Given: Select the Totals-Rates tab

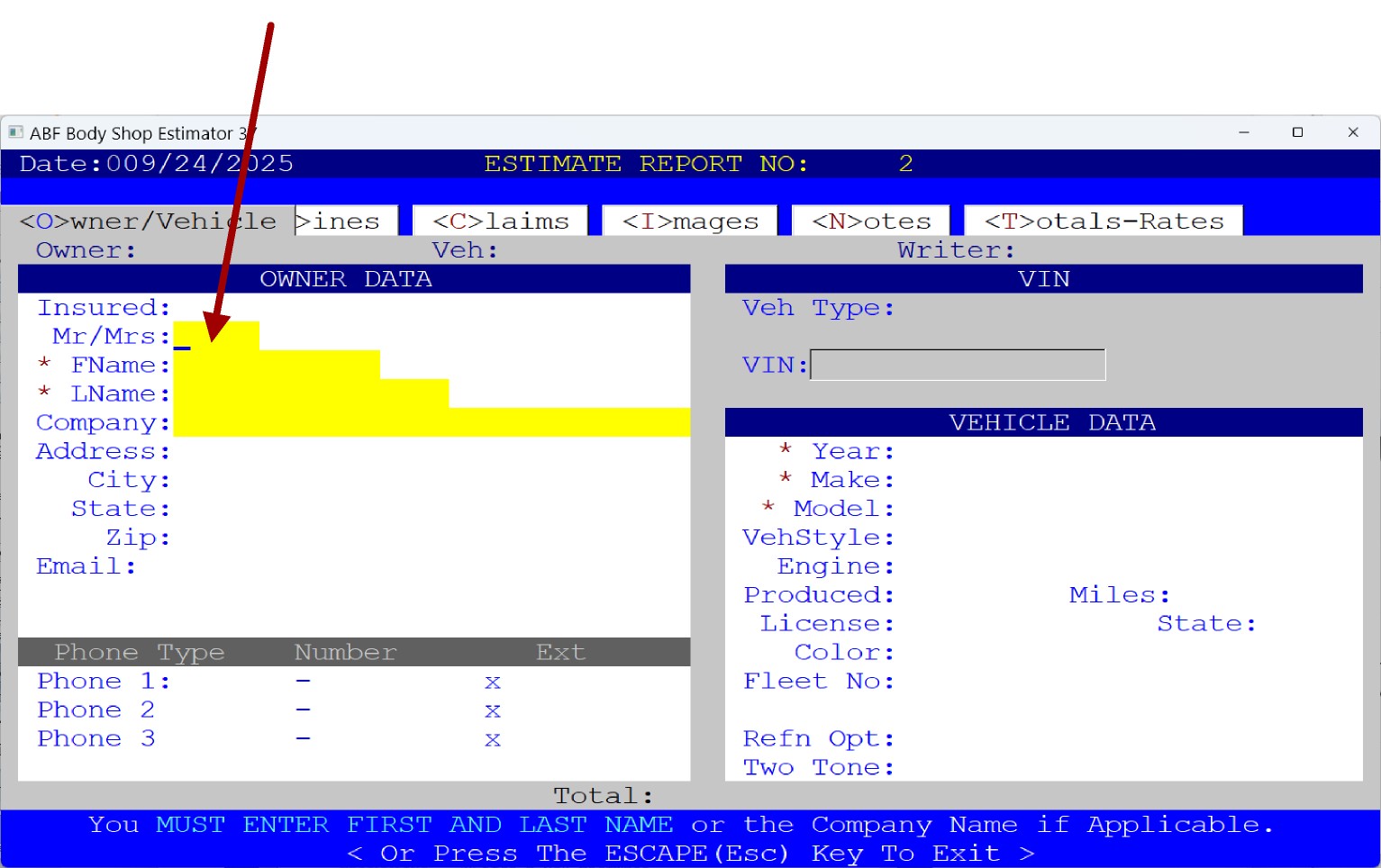Looking at the screenshot, I should point(1104,222).
